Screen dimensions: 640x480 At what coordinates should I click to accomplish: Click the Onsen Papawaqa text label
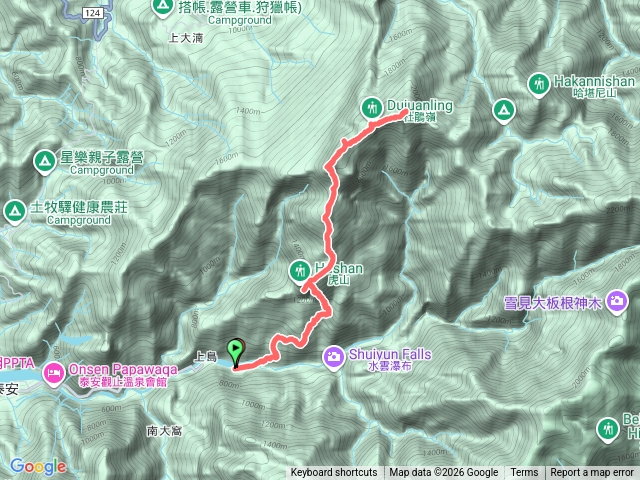(123, 369)
